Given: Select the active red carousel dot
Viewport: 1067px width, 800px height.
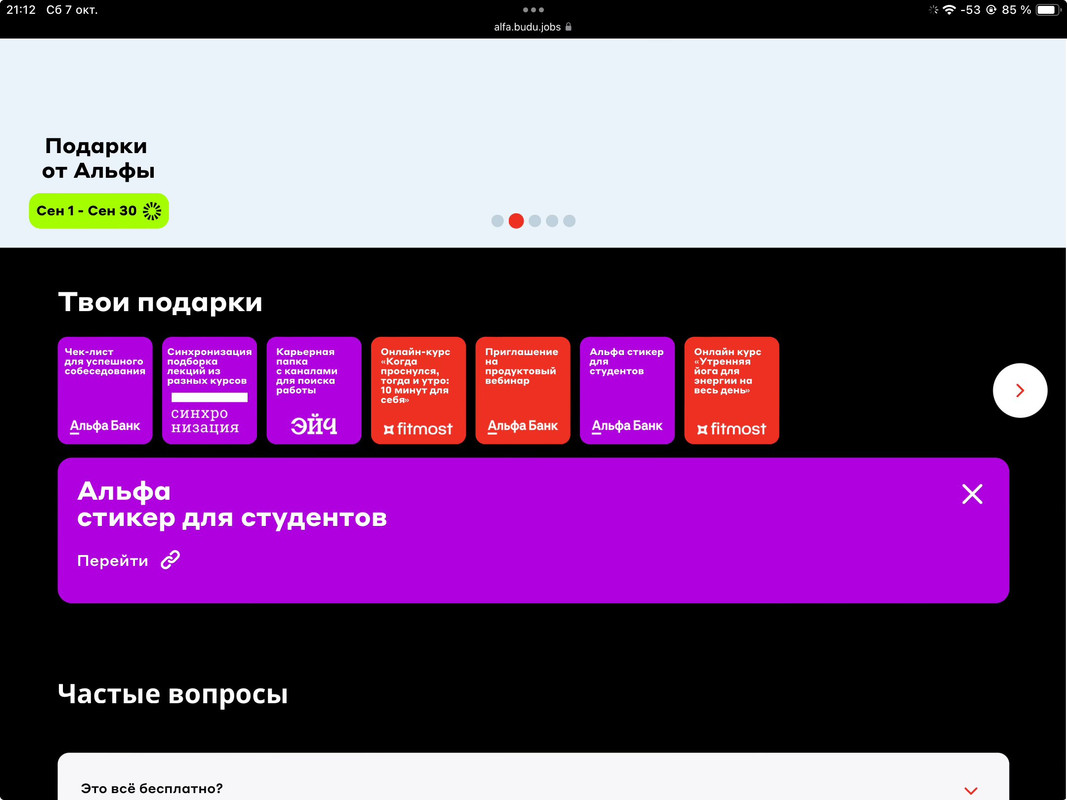Looking at the screenshot, I should pos(516,221).
